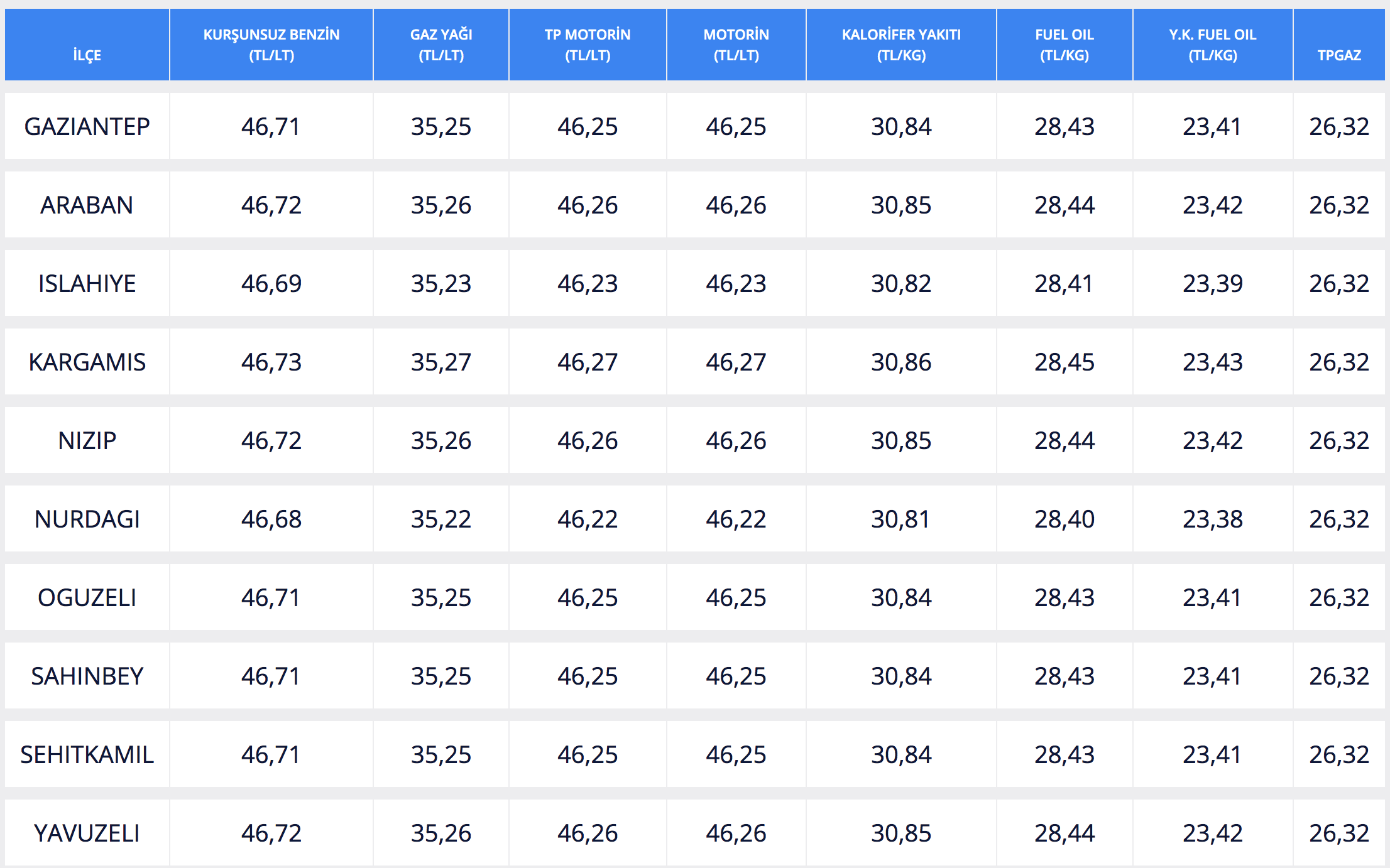The height and width of the screenshot is (868, 1390).
Task: Click the ARABAN district cell
Action: point(87,205)
